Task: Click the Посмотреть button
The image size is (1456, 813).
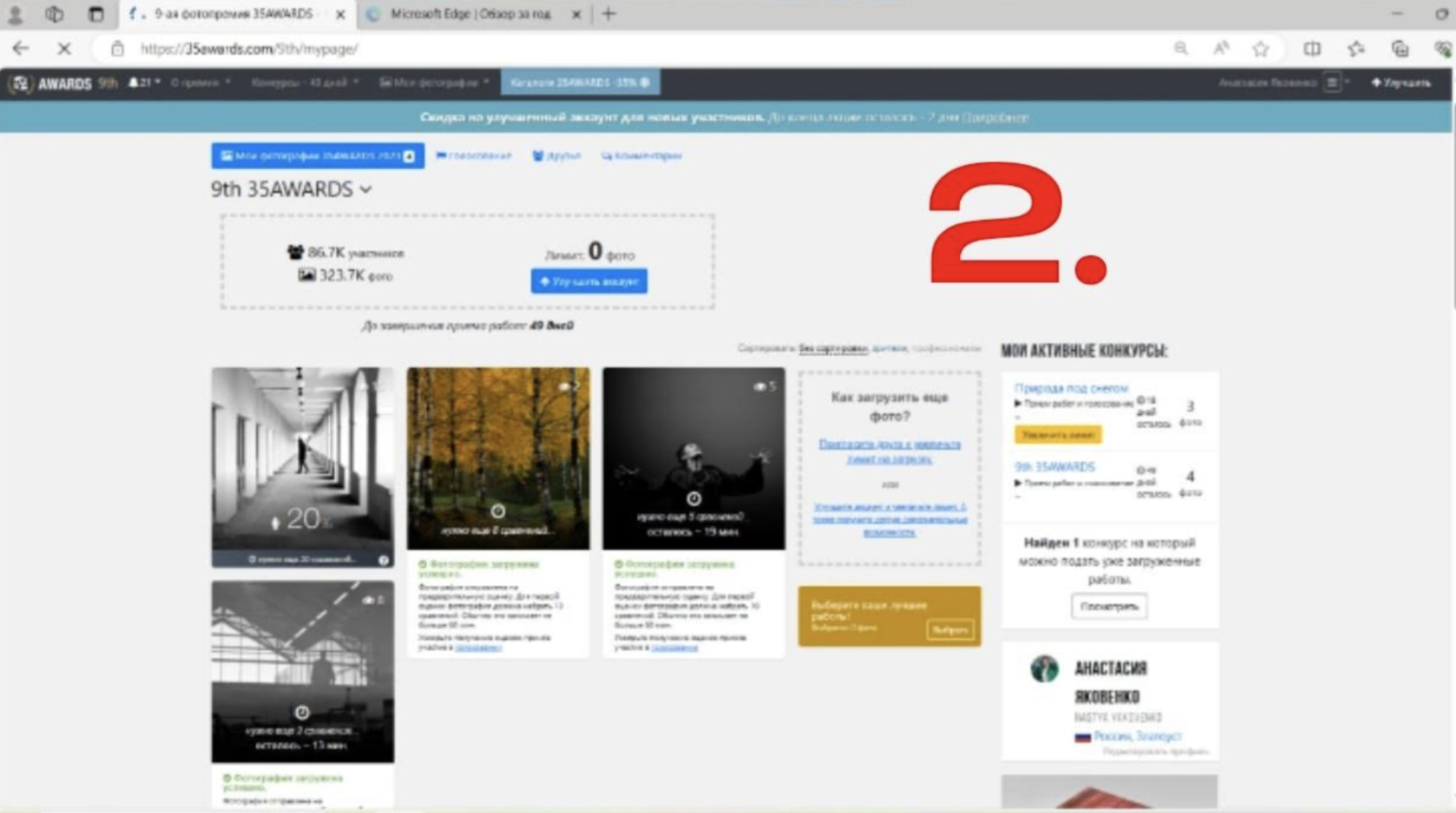Action: coord(1109,606)
